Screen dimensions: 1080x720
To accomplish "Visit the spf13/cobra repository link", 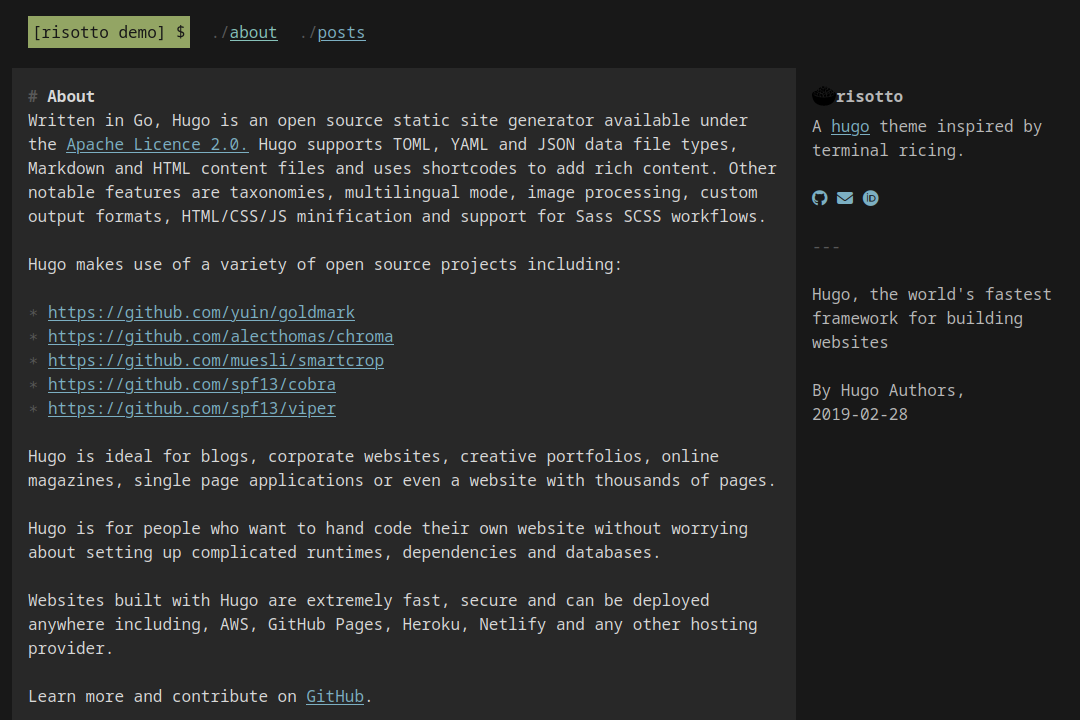I will point(191,384).
